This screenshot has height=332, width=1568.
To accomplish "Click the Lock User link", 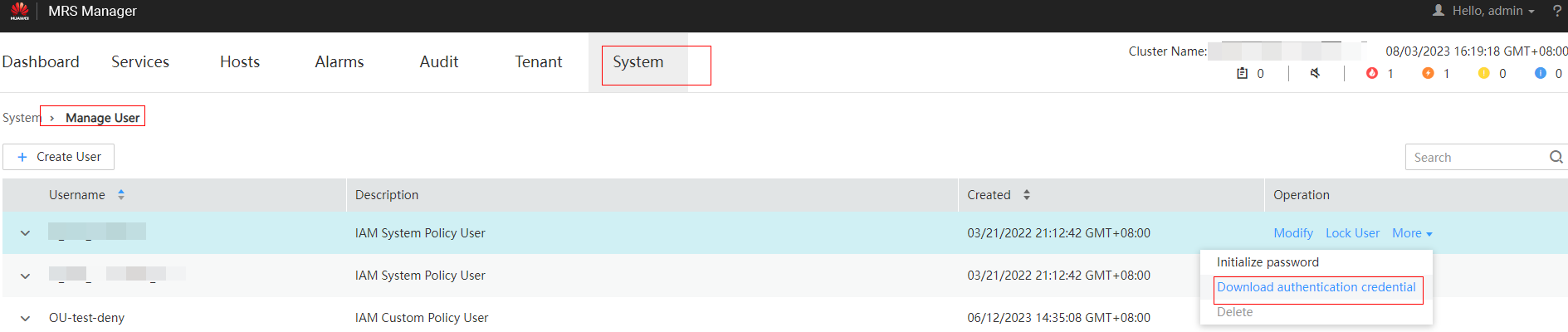I will coord(1352,233).
